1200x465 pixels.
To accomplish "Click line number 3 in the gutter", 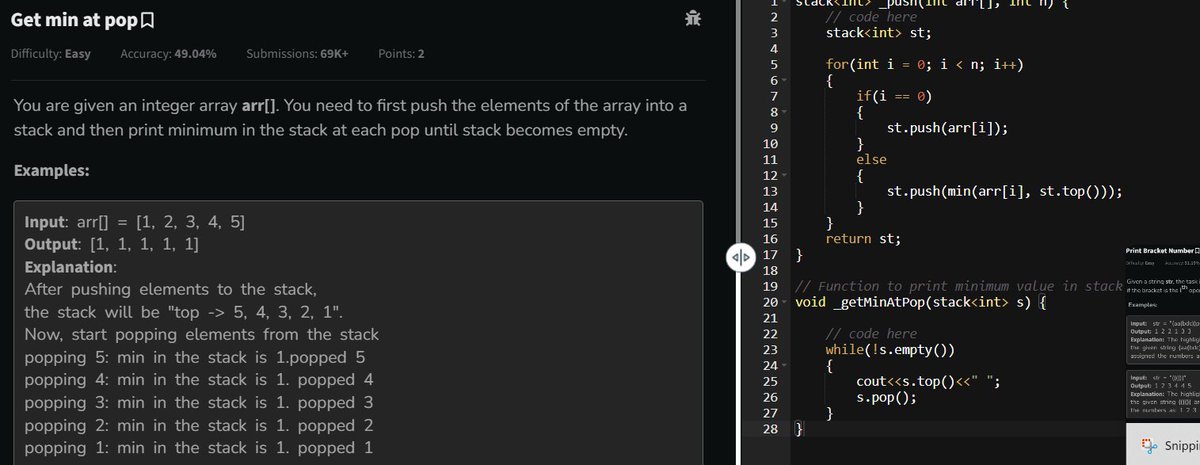I will point(773,34).
